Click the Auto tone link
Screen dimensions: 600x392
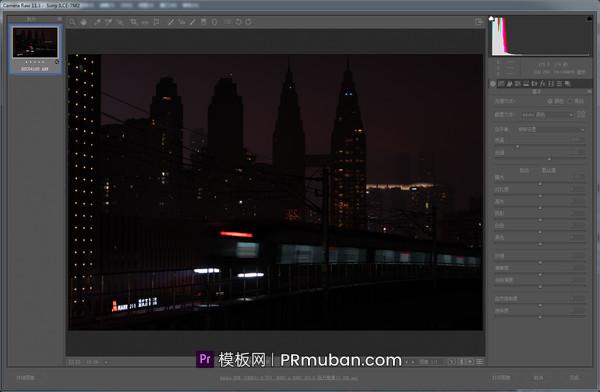(524, 170)
